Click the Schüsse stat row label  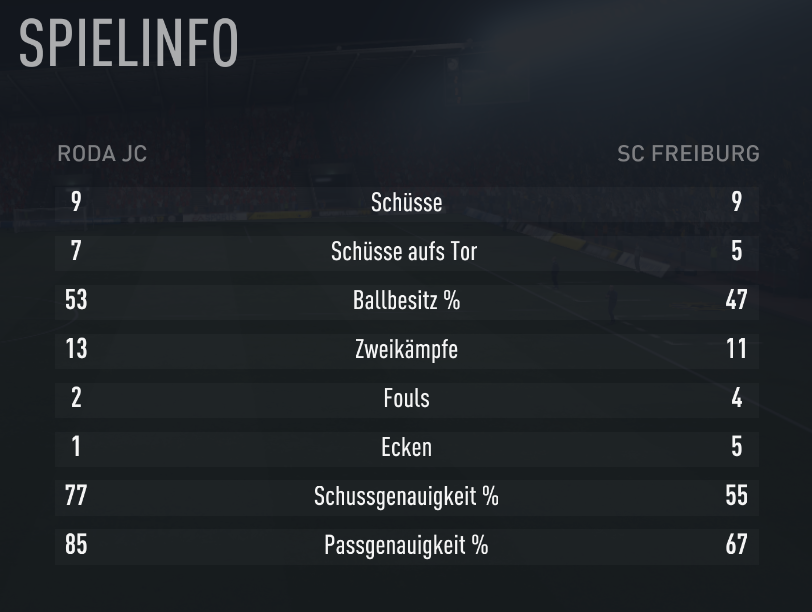pos(407,202)
